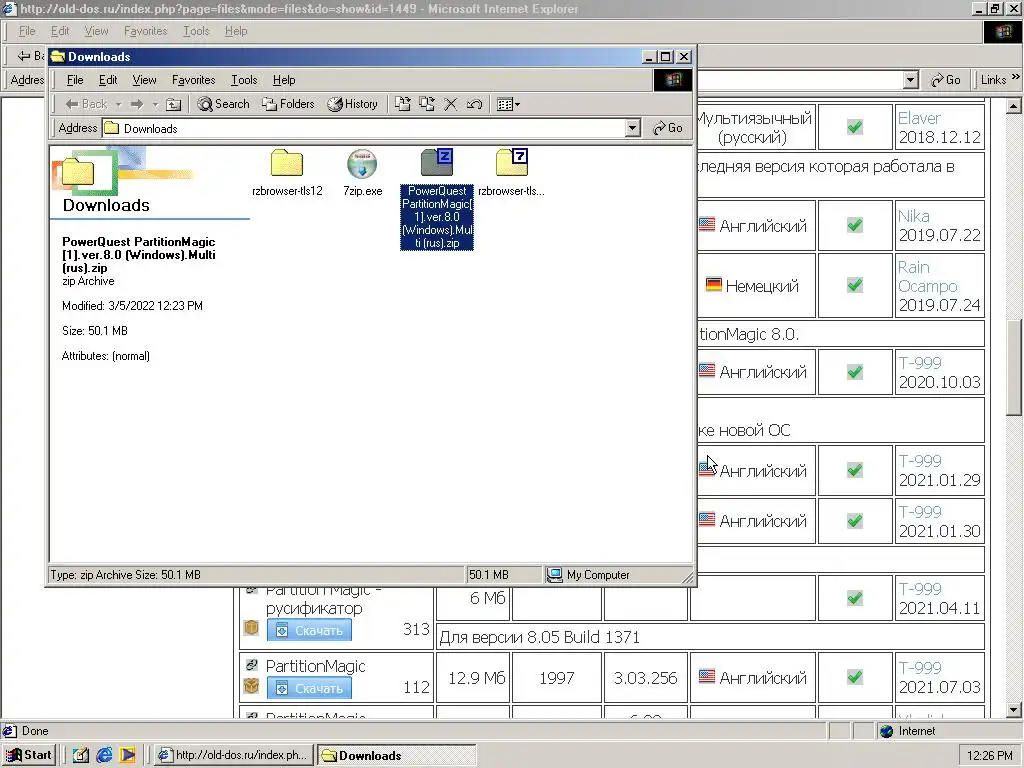
Task: Open the Views toolbar button
Action: [x=508, y=104]
